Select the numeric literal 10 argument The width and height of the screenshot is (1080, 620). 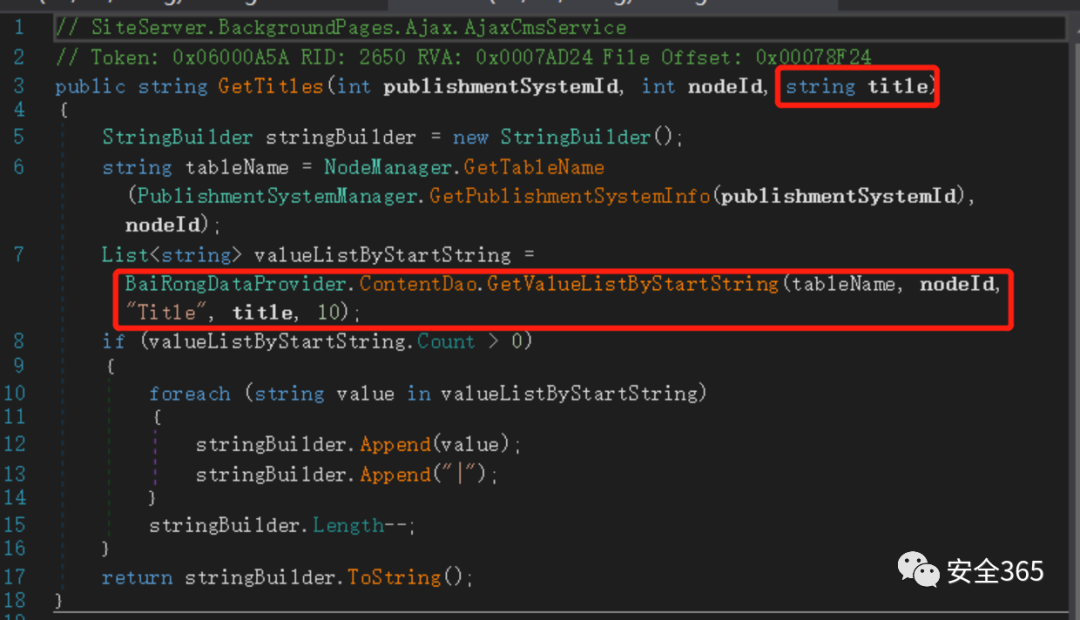click(x=329, y=312)
